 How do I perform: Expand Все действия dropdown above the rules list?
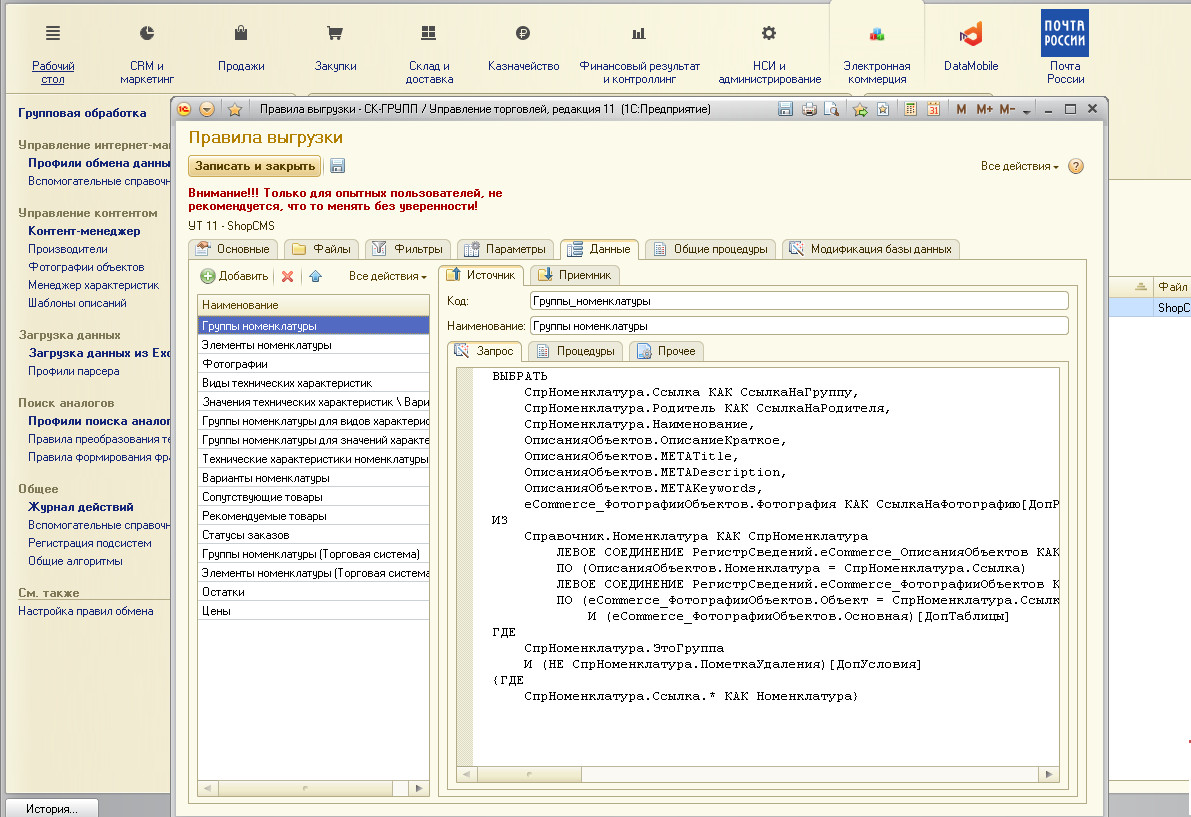click(x=388, y=276)
